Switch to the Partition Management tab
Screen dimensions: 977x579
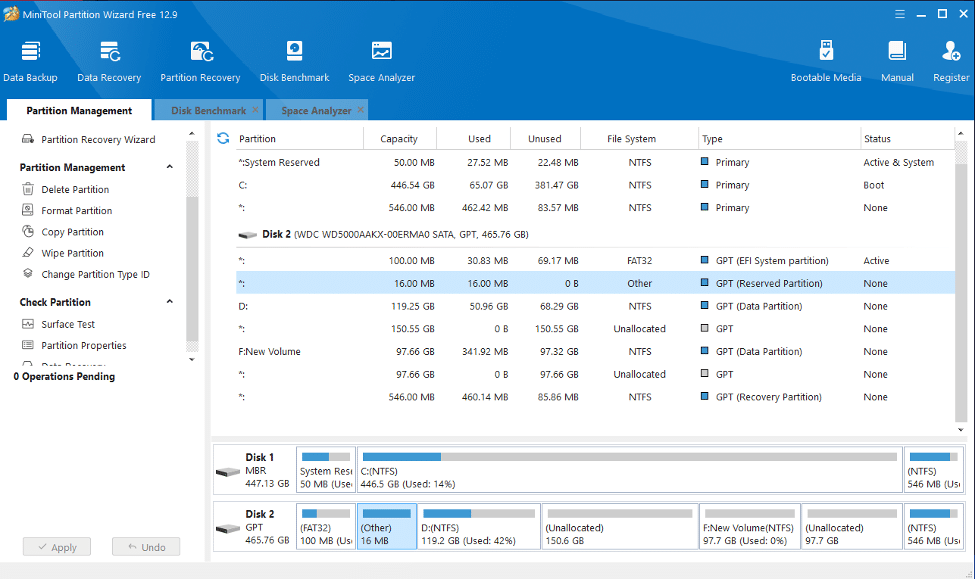[79, 110]
